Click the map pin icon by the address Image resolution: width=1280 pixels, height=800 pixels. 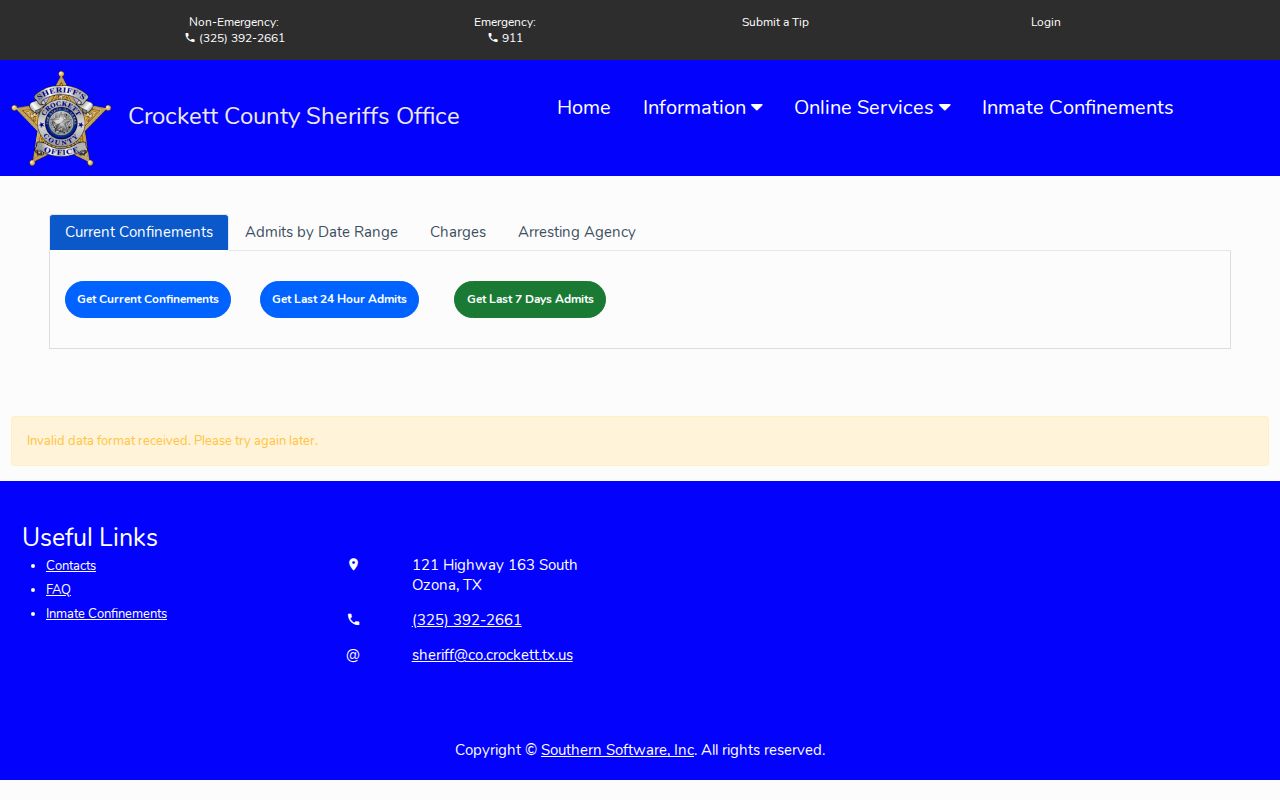[353, 565]
